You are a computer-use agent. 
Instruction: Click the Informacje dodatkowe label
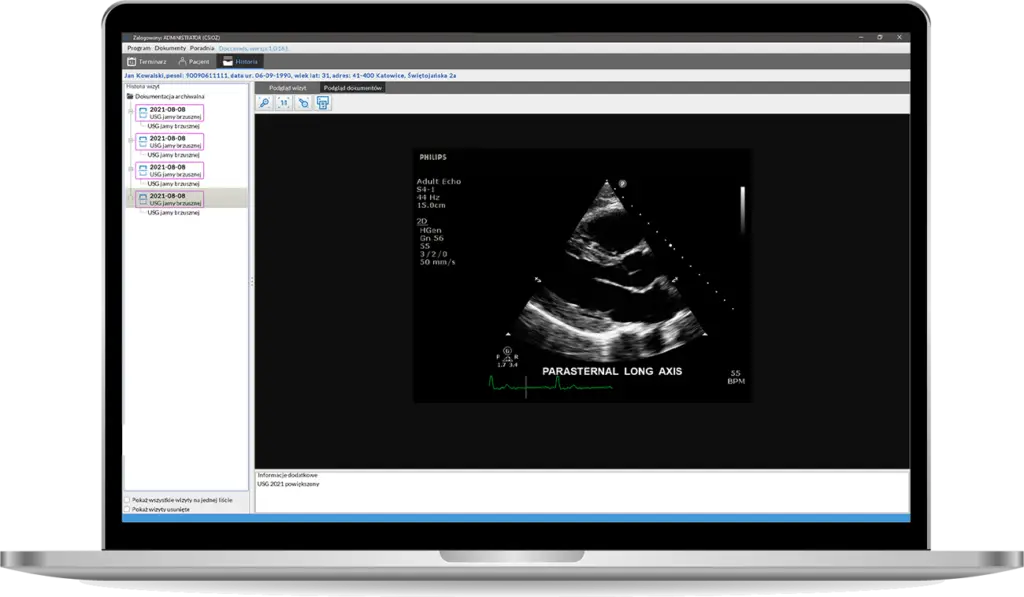[x=287, y=475]
